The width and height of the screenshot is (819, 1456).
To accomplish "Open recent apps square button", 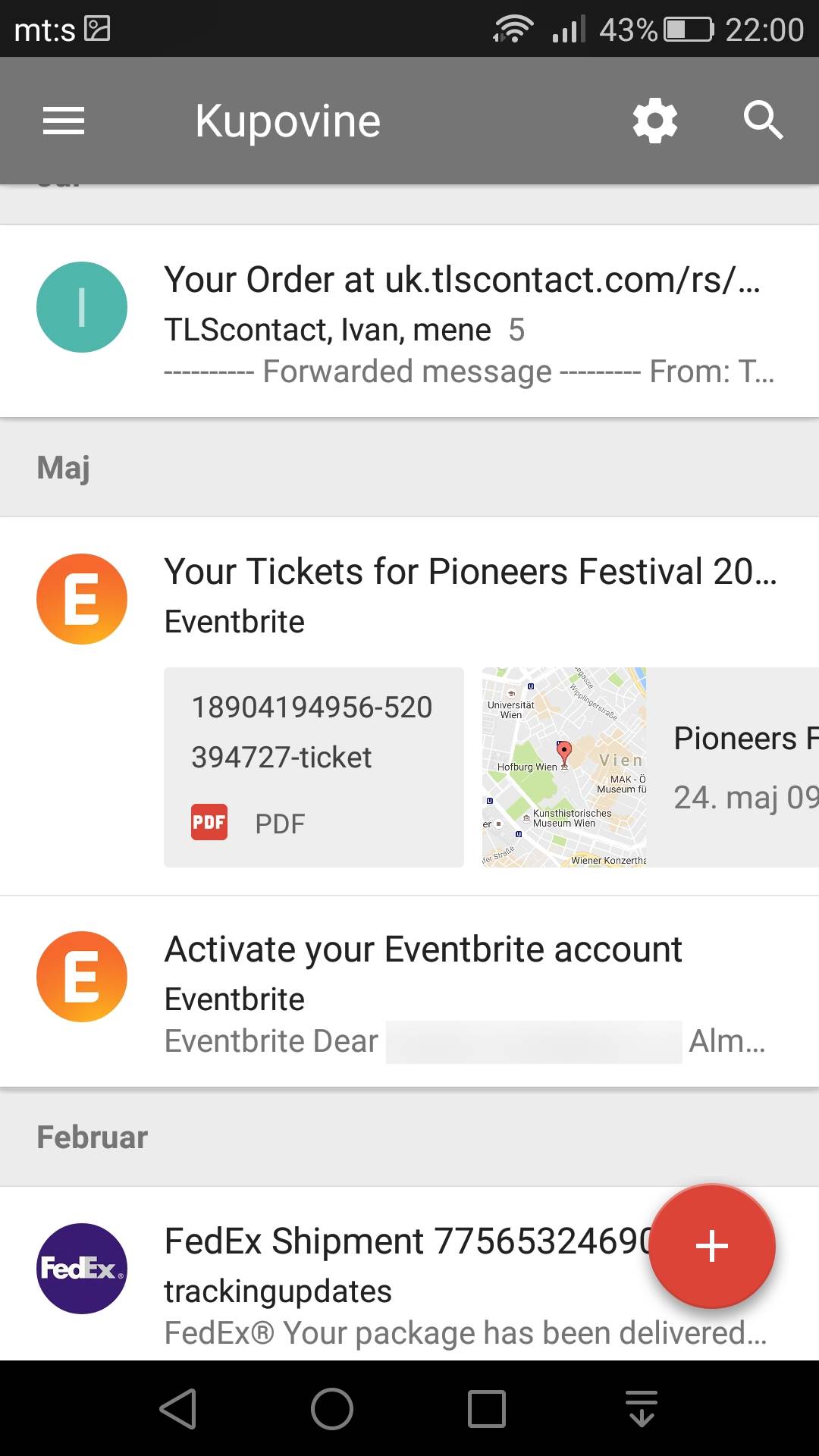I will tap(486, 1409).
